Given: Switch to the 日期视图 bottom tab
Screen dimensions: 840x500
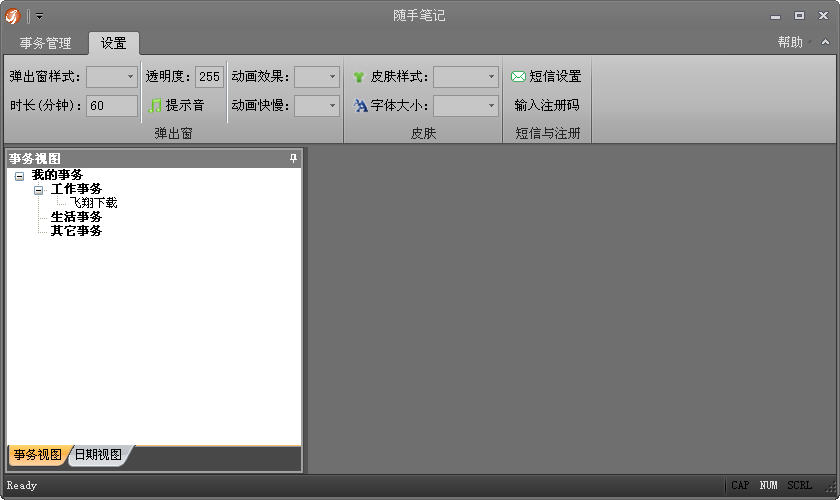Looking at the screenshot, I should (98, 454).
